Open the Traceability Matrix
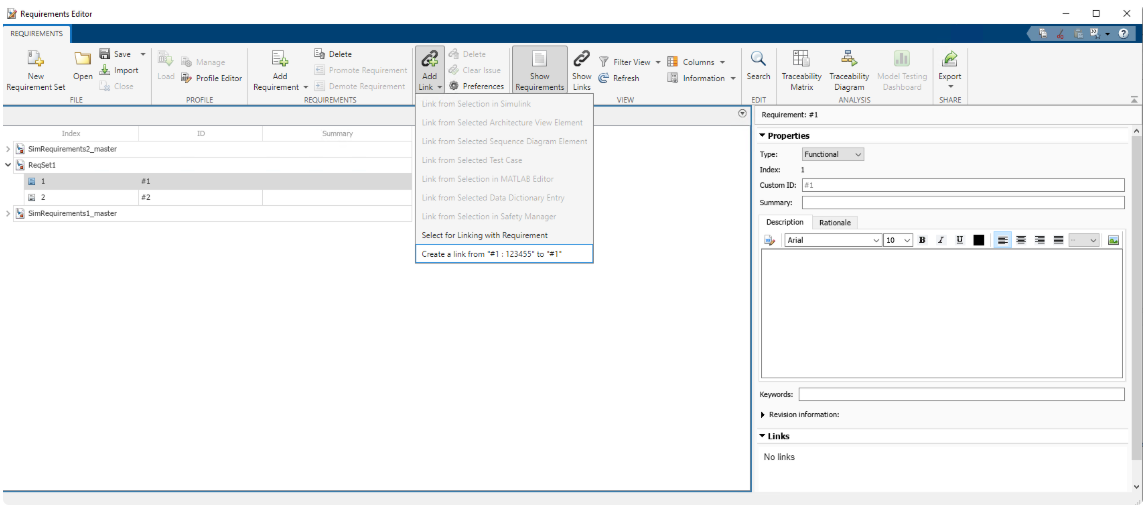Image resolution: width=1143 pixels, height=507 pixels. (x=801, y=59)
